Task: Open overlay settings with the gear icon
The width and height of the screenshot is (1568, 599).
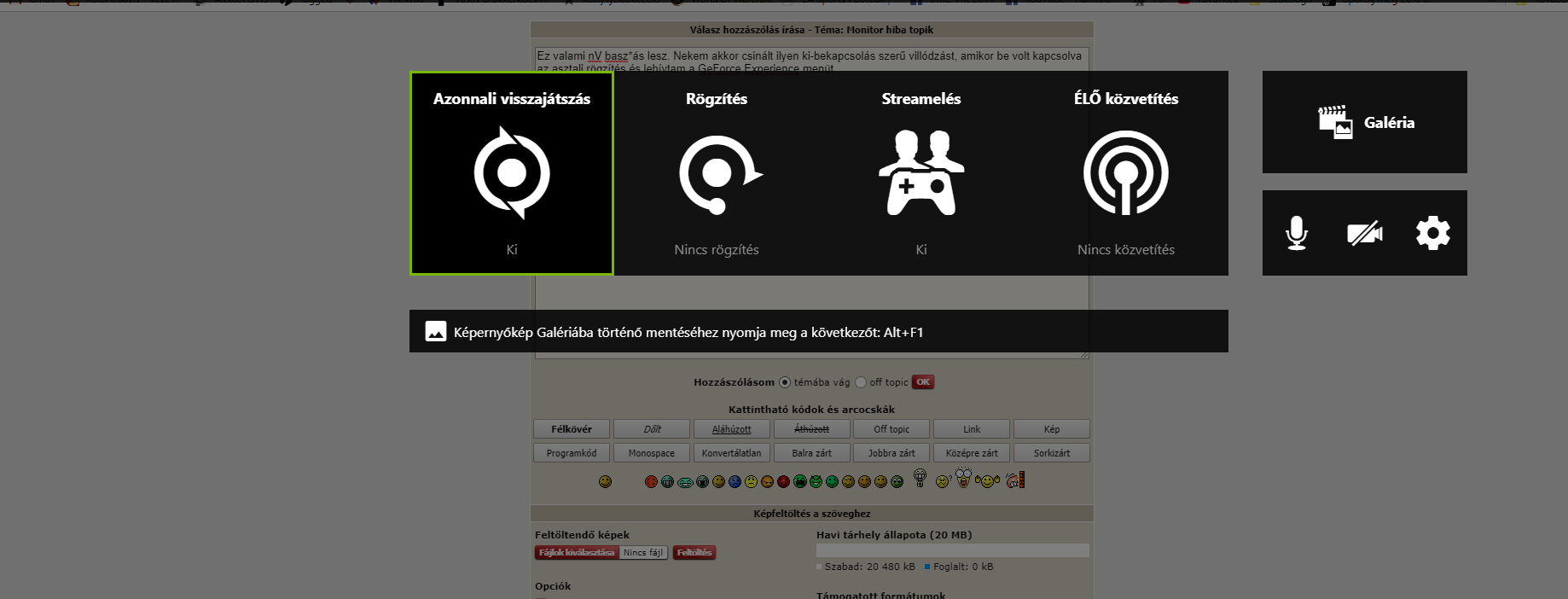Action: [x=1433, y=233]
